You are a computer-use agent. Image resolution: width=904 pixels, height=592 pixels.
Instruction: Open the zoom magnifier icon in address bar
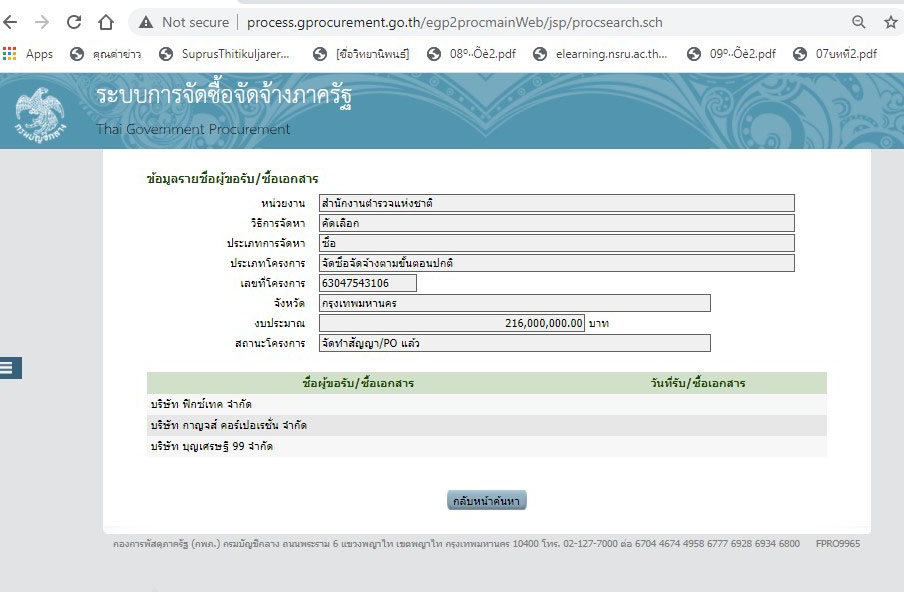pos(858,22)
